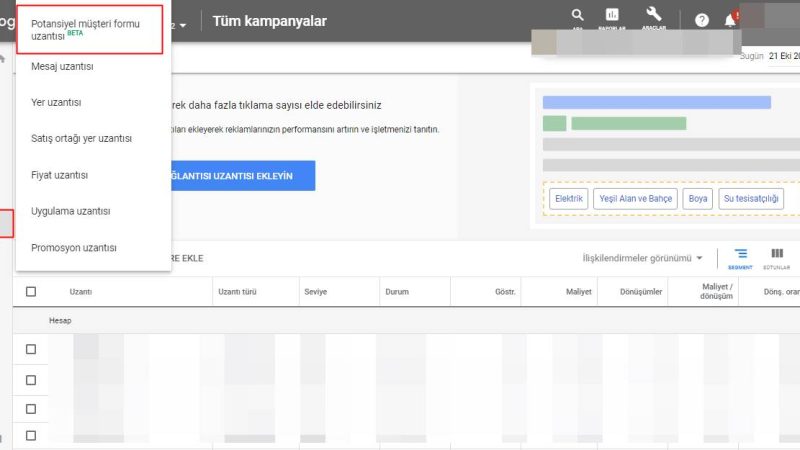The image size is (800, 450).
Task: Select Uygulama uzantısı from menu
Action: 70,211
